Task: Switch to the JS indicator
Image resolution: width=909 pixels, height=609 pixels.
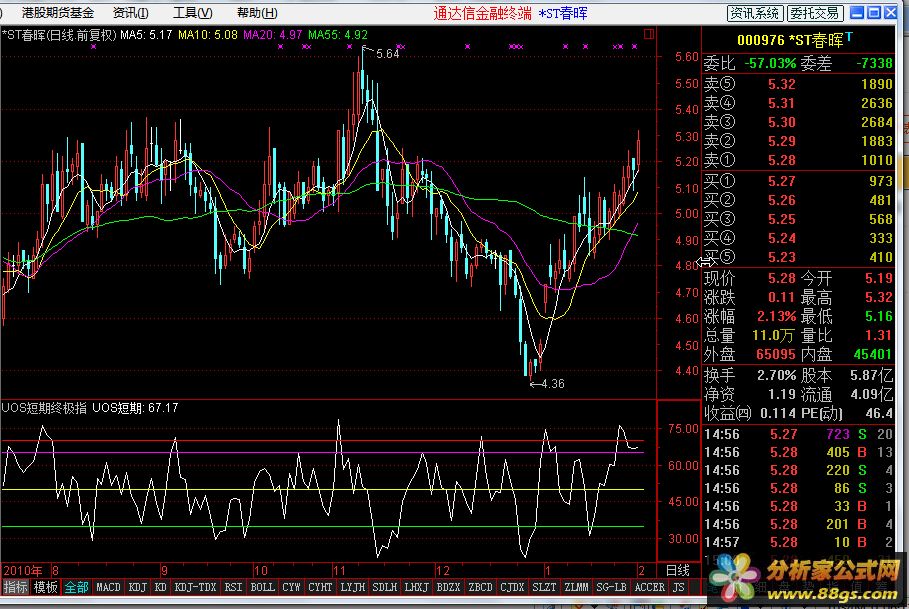Action: (679, 587)
